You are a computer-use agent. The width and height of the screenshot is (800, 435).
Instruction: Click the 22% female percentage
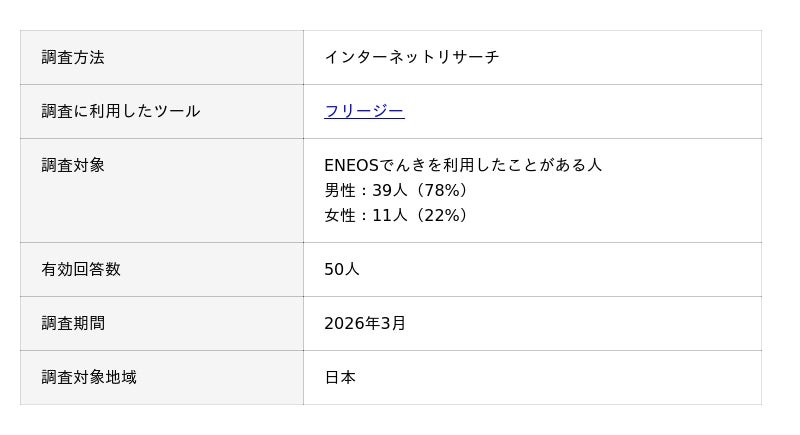[x=440, y=215]
